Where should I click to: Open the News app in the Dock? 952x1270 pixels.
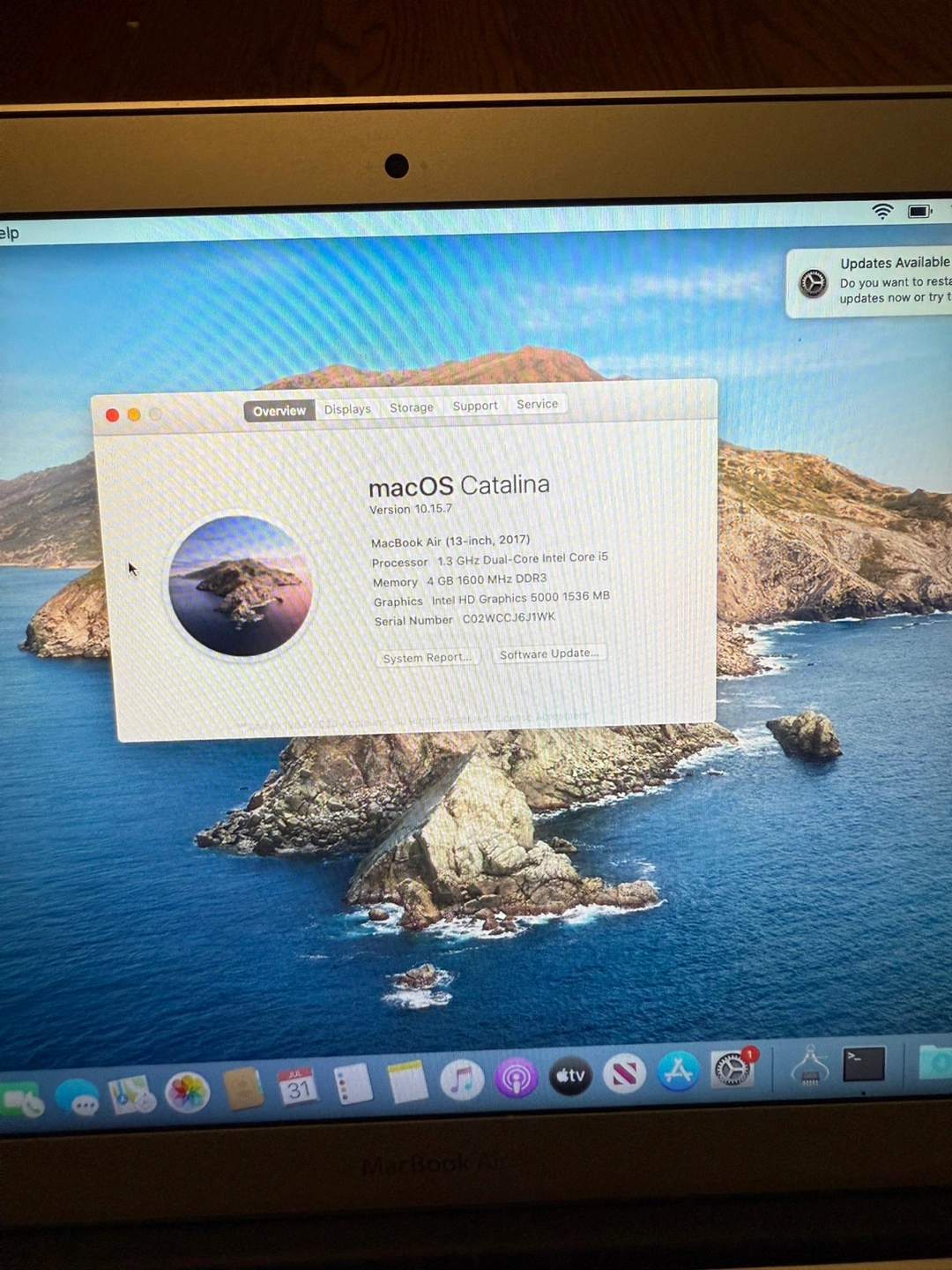(x=625, y=1073)
